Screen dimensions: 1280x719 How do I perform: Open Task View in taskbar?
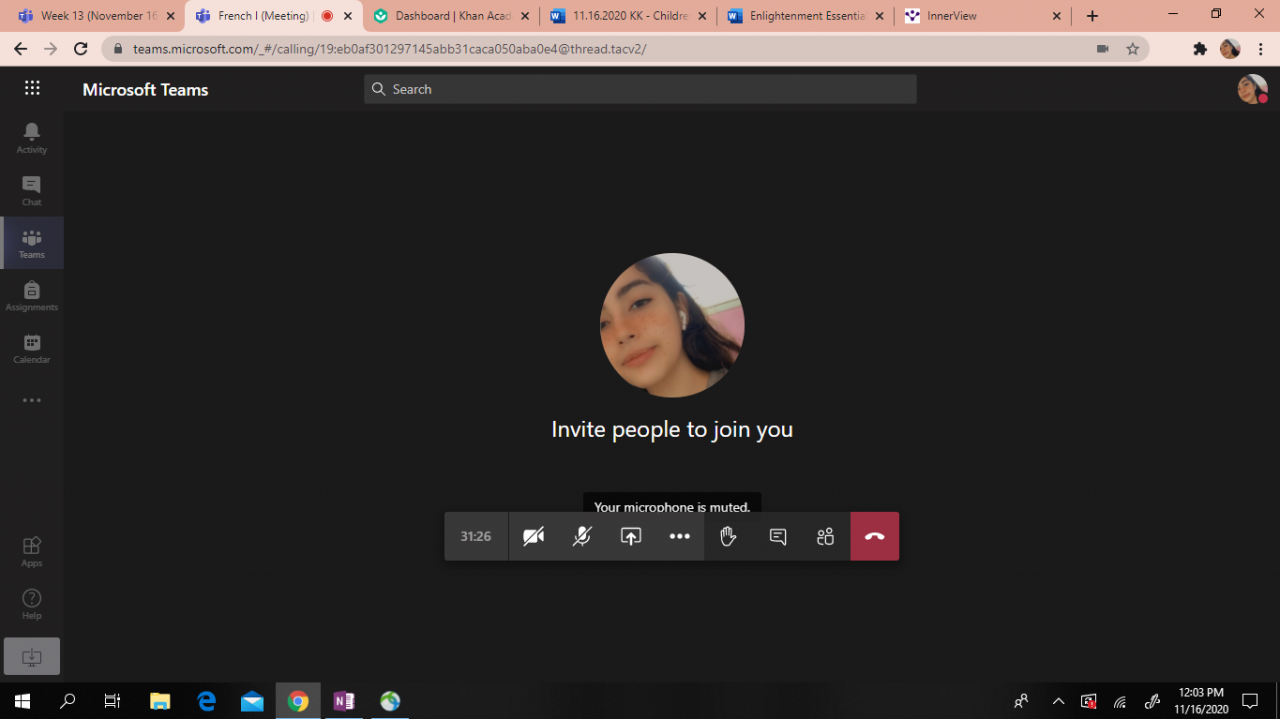point(112,701)
